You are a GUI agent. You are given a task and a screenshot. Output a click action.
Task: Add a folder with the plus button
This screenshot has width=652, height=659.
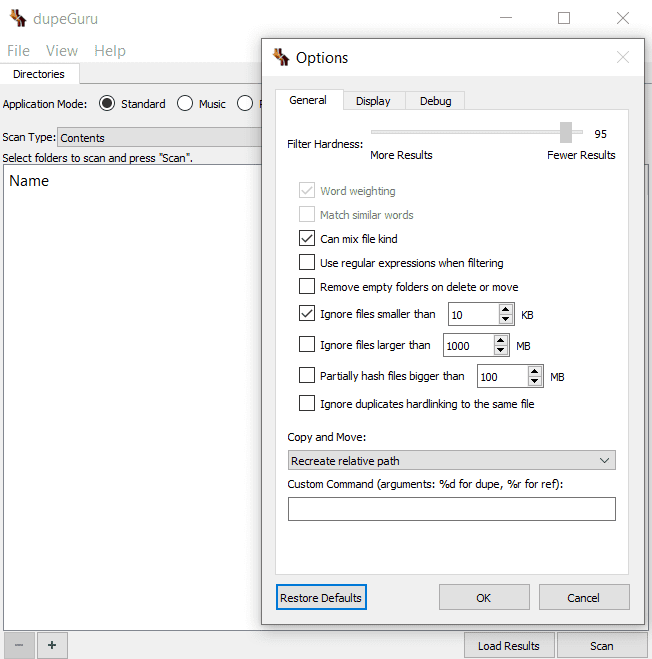(x=52, y=645)
